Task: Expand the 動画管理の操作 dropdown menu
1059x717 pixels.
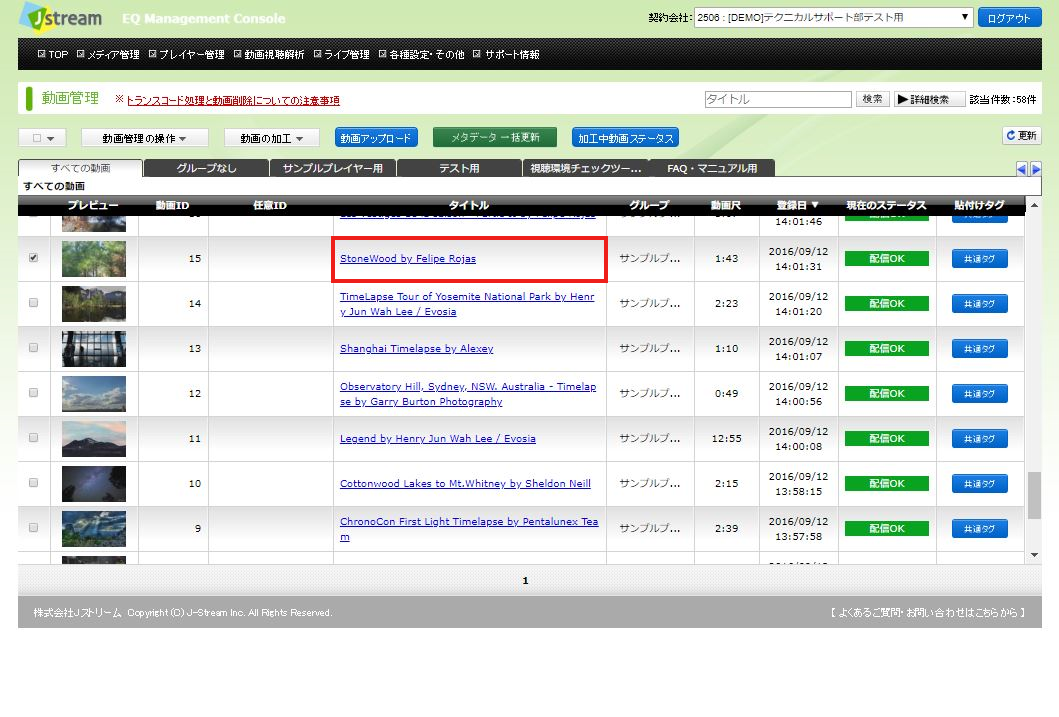Action: coord(145,138)
